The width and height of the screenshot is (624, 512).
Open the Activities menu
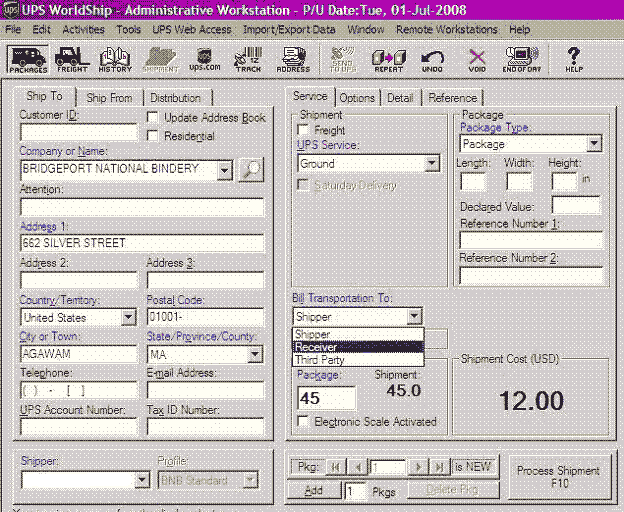[83, 29]
